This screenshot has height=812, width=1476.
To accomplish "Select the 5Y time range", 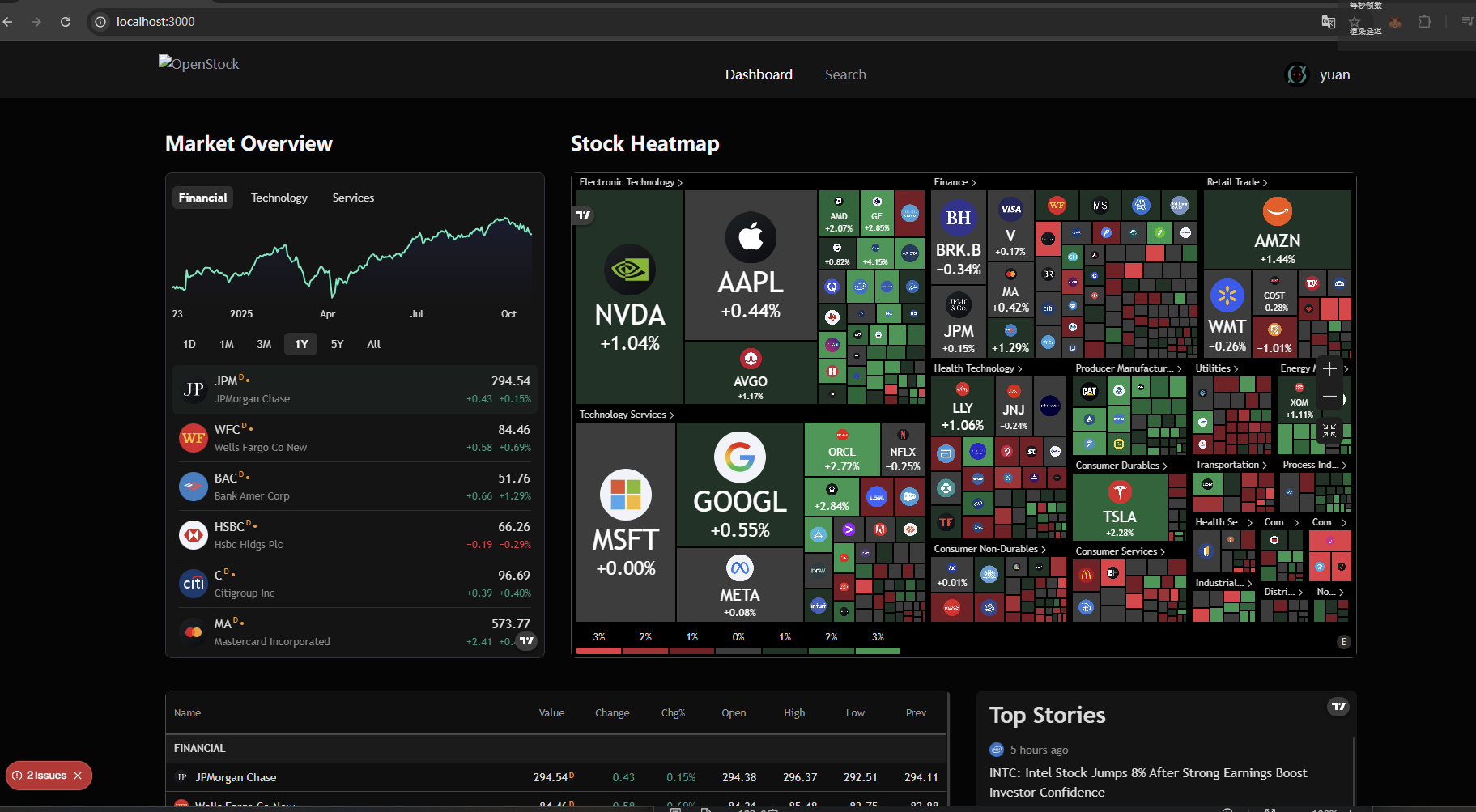I will (338, 344).
